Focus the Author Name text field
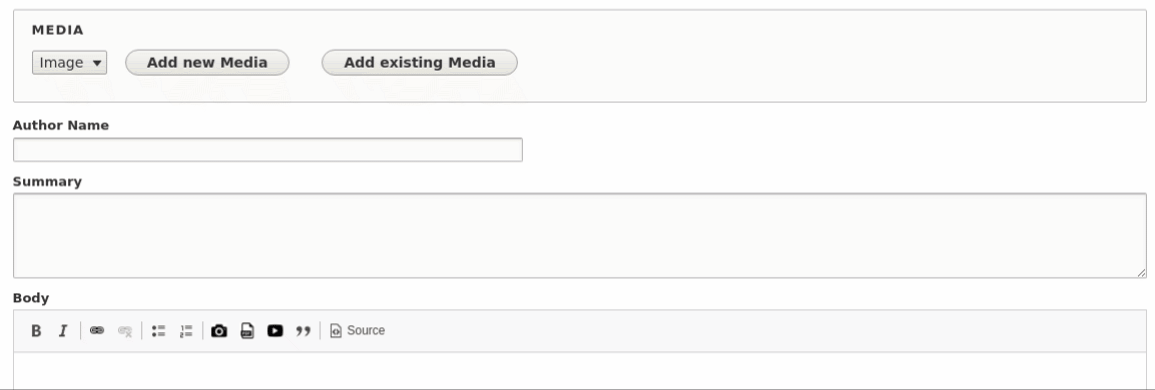1155x390 pixels. tap(267, 150)
